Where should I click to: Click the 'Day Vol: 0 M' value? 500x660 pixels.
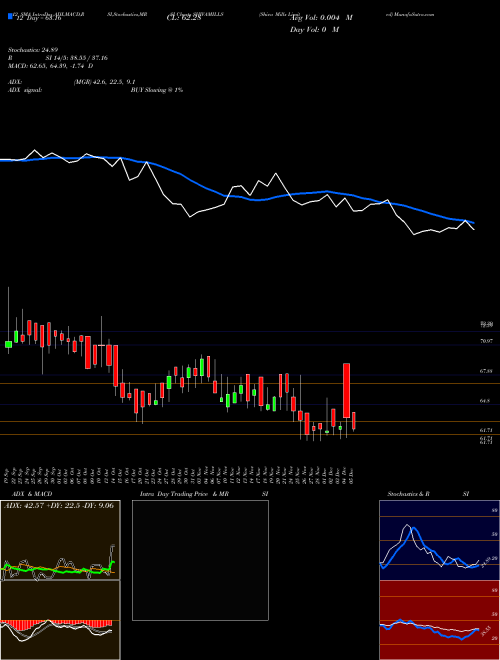314,29
